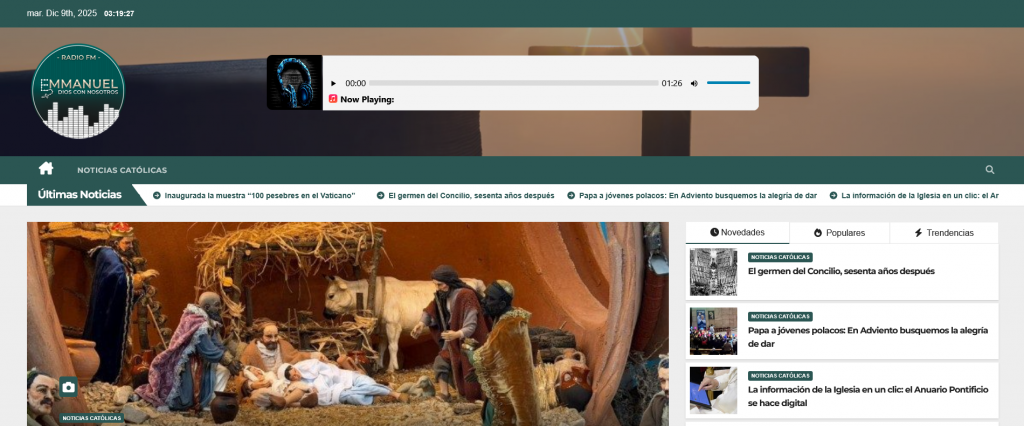Viewport: 1024px width, 426px height.
Task: Open search with the magnifier icon
Action: [990, 170]
